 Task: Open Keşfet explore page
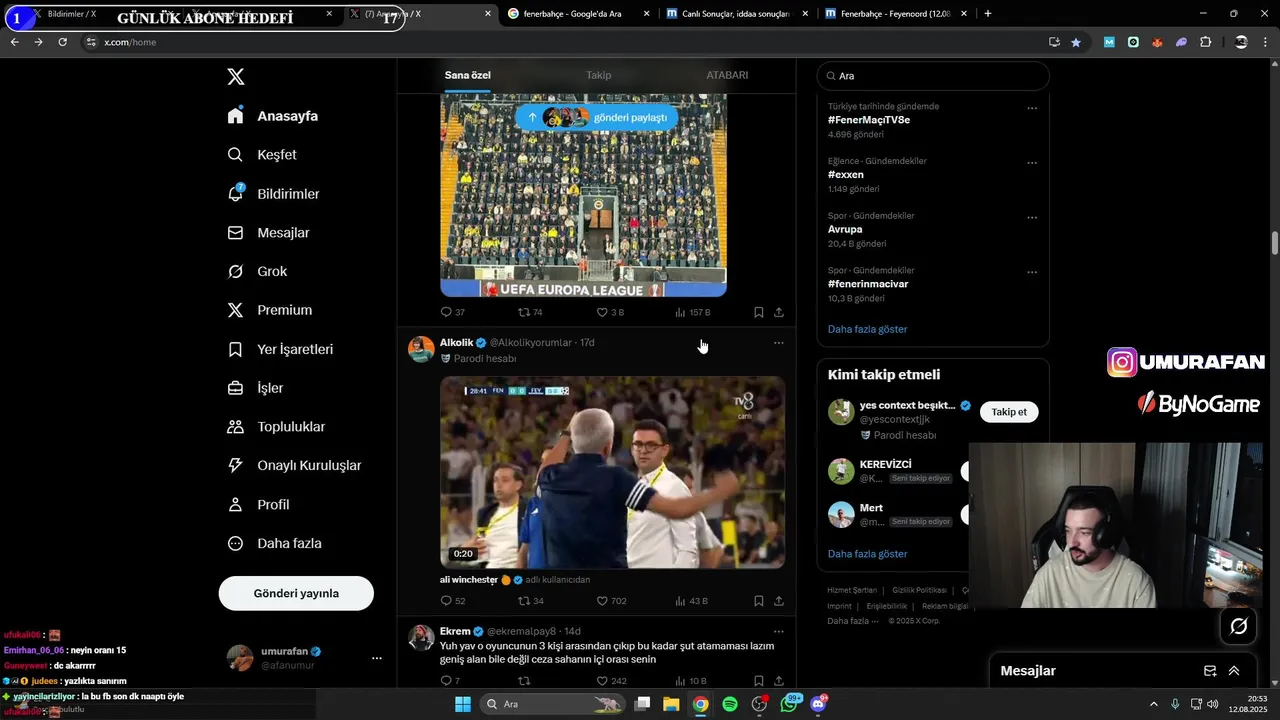(263, 155)
